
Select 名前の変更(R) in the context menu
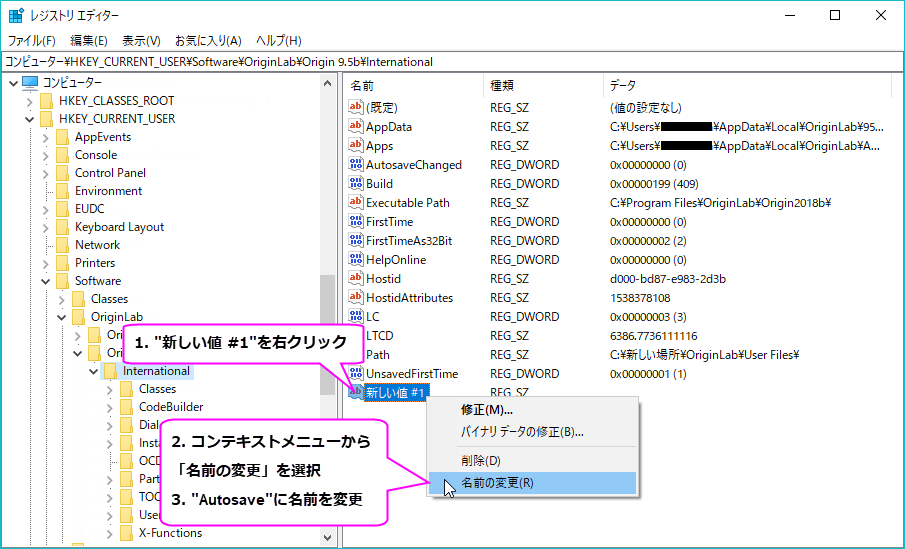532,483
